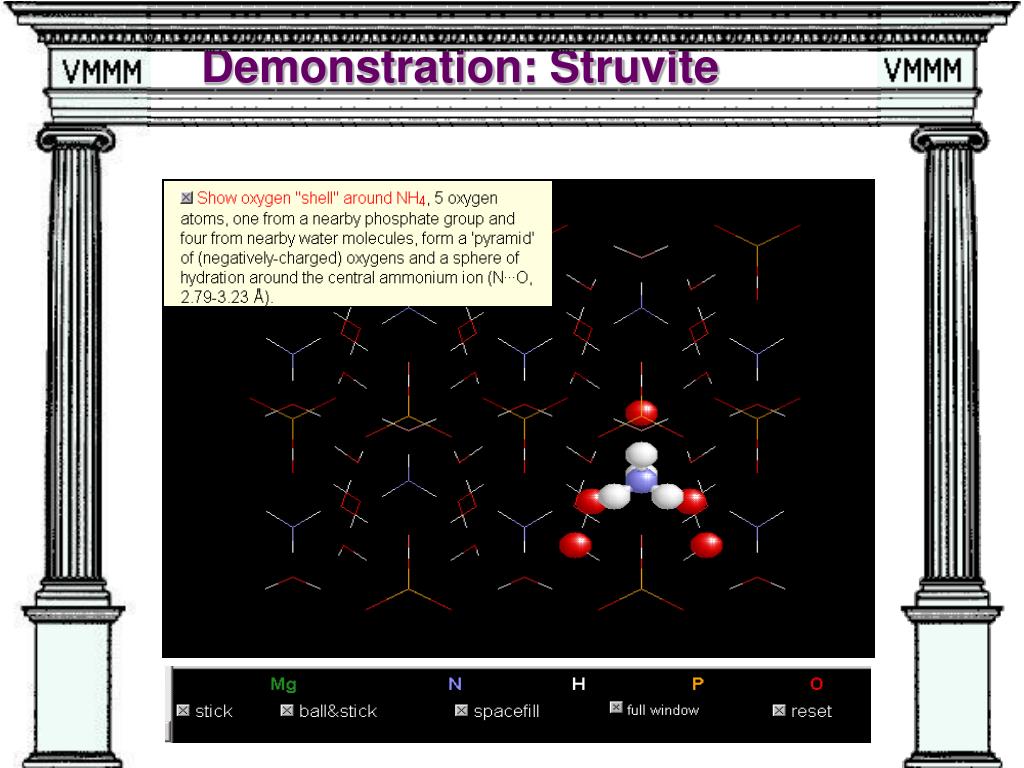Click the bottom-right red oxygen sphere
The height and width of the screenshot is (768, 1024).
click(706, 545)
